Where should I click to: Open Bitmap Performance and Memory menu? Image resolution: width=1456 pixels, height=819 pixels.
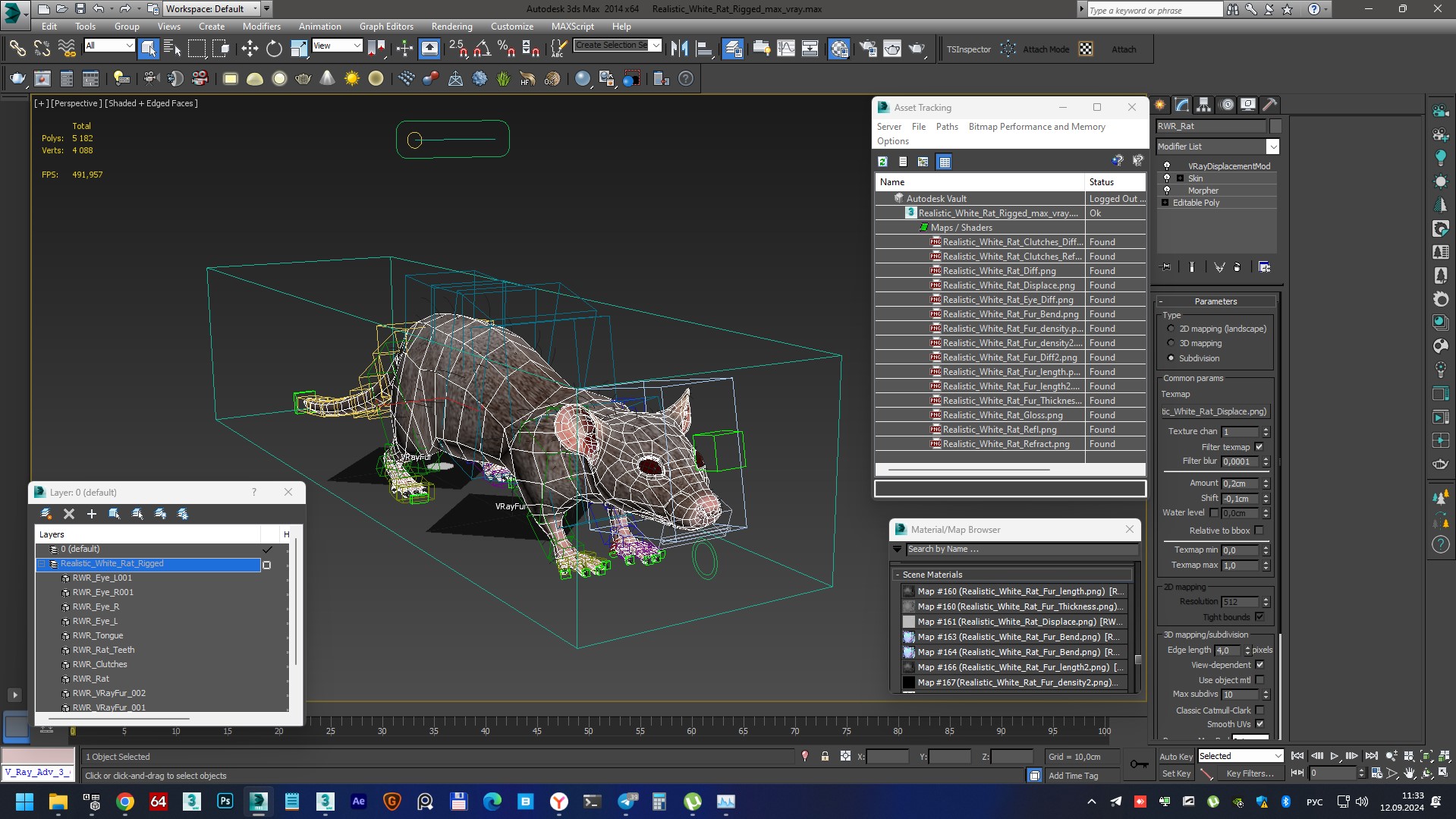[1036, 127]
